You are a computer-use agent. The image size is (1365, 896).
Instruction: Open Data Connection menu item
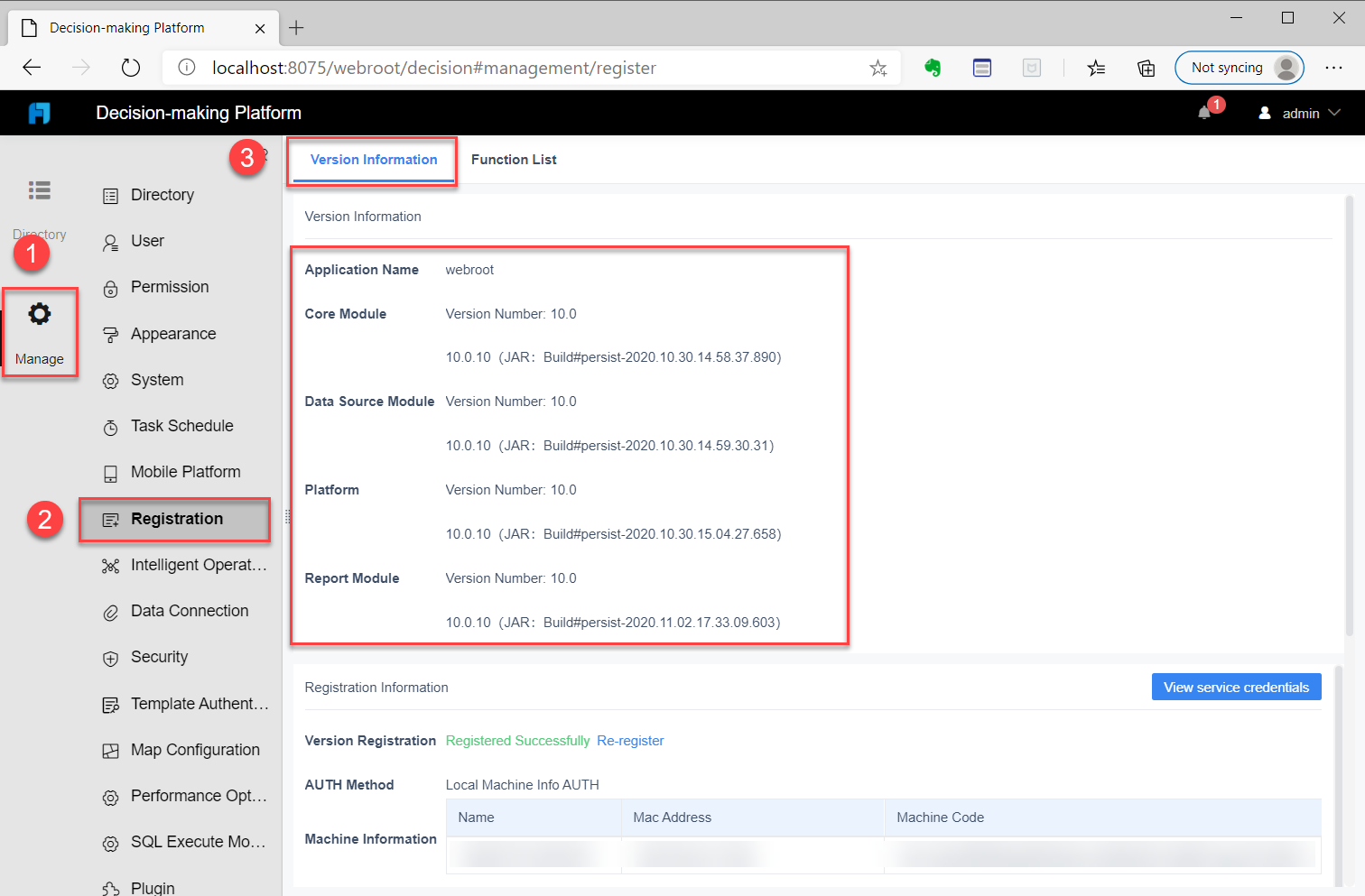[190, 611]
